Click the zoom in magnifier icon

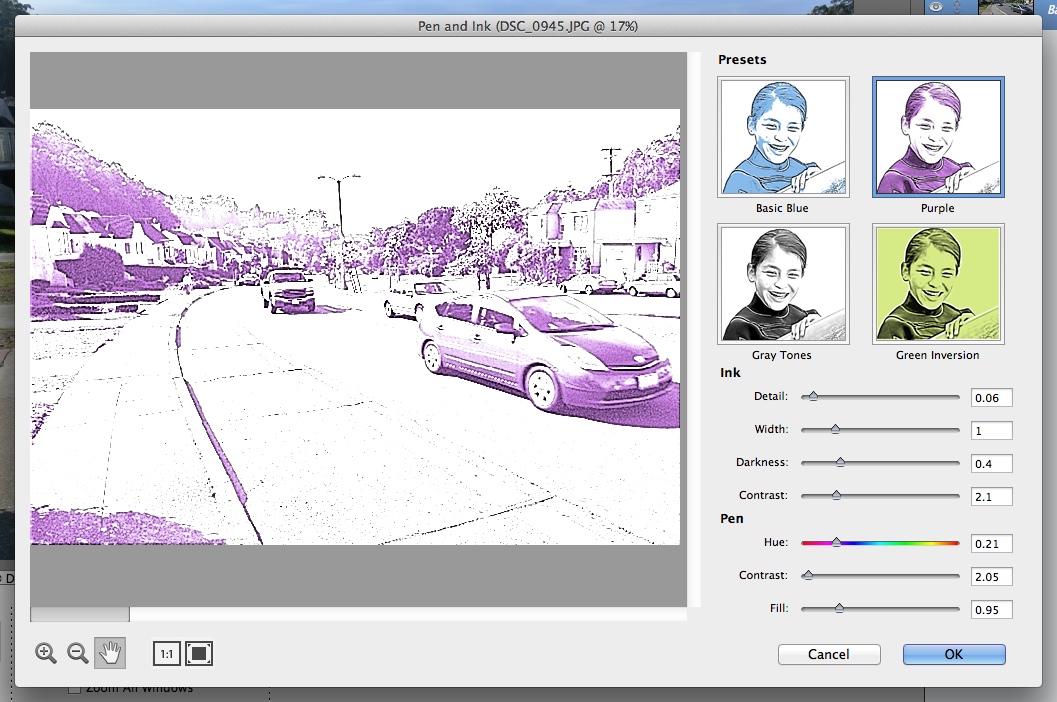point(45,653)
